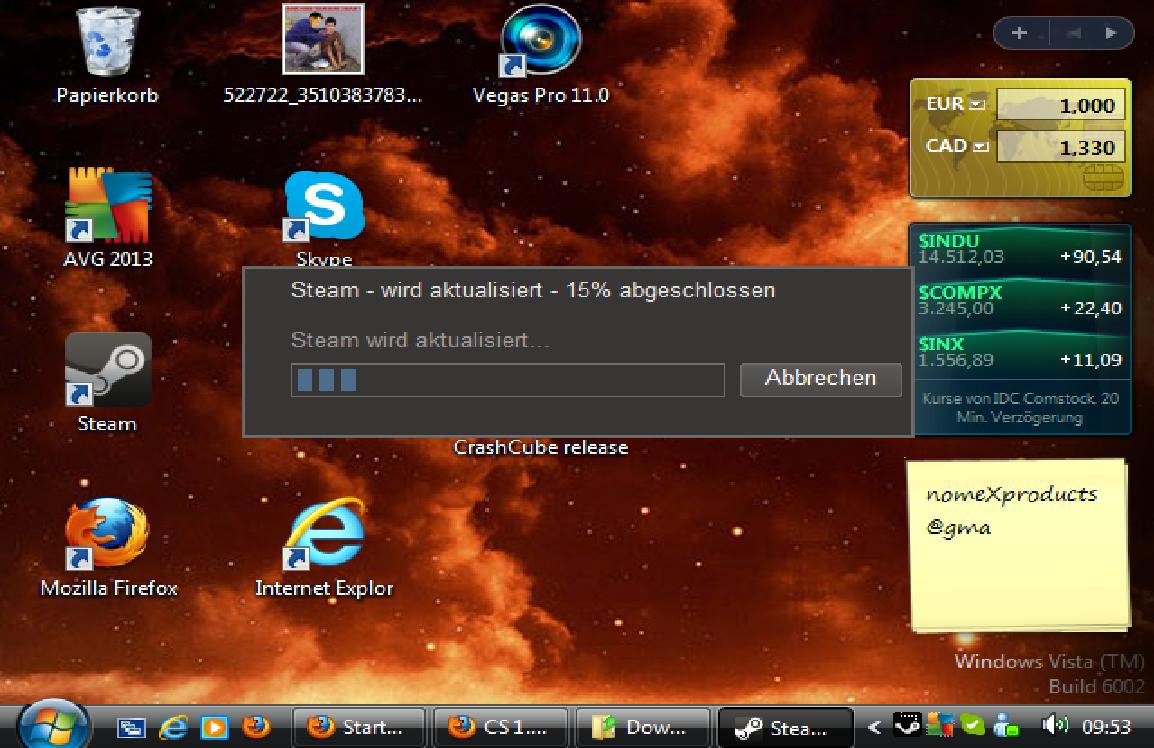Open Internet Explorer from quick launch

(174, 728)
